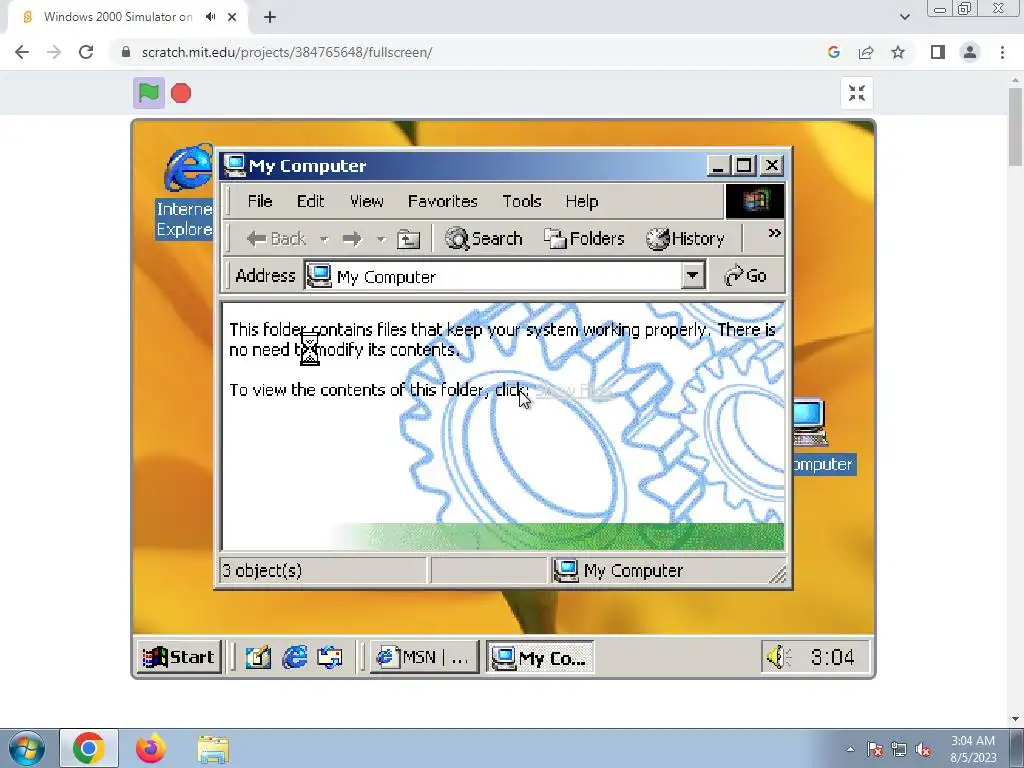Click the Show Files link
The width and height of the screenshot is (1024, 768).
point(574,391)
